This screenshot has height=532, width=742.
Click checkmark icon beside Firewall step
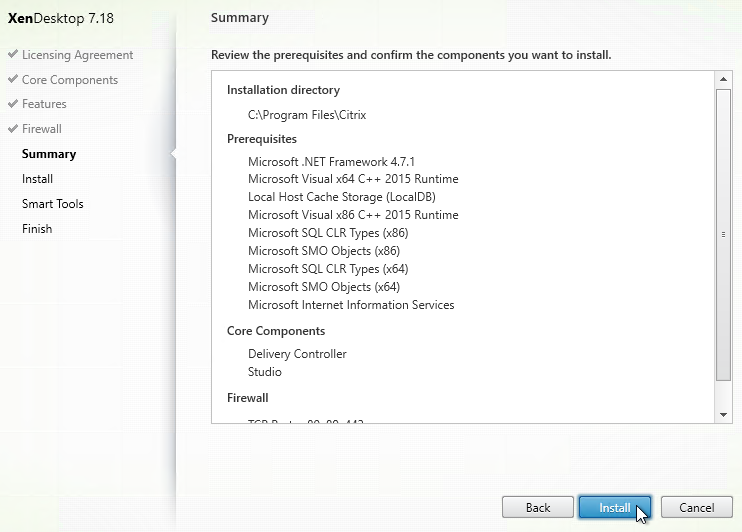click(x=13, y=128)
